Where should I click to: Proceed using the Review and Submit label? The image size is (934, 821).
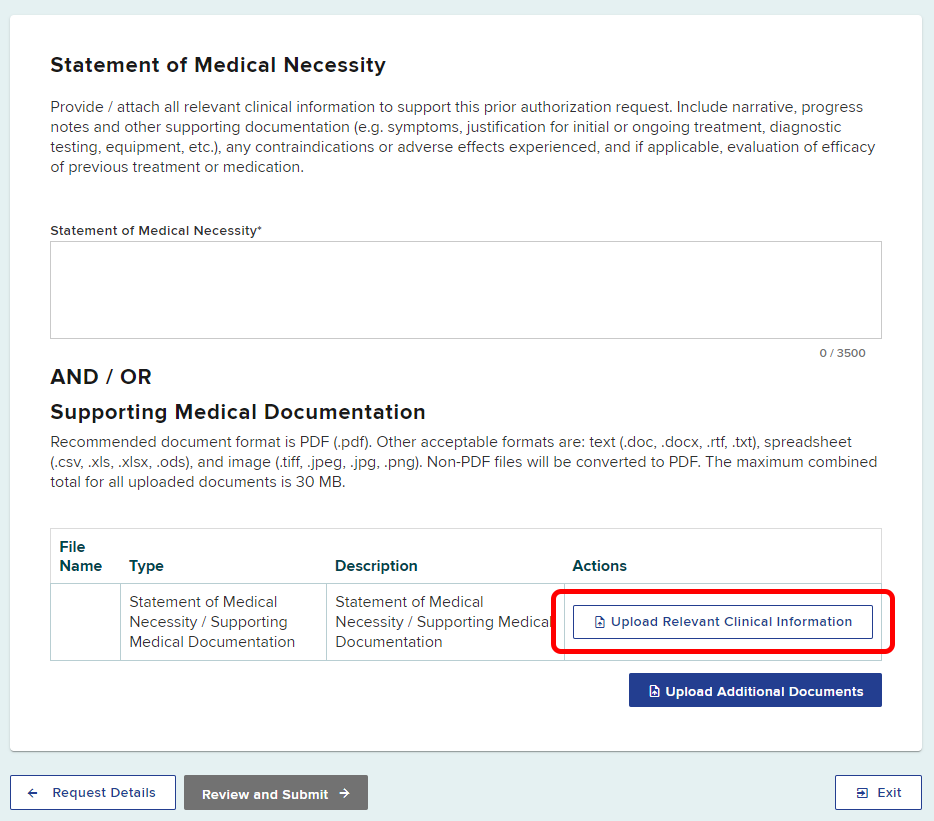click(x=265, y=794)
